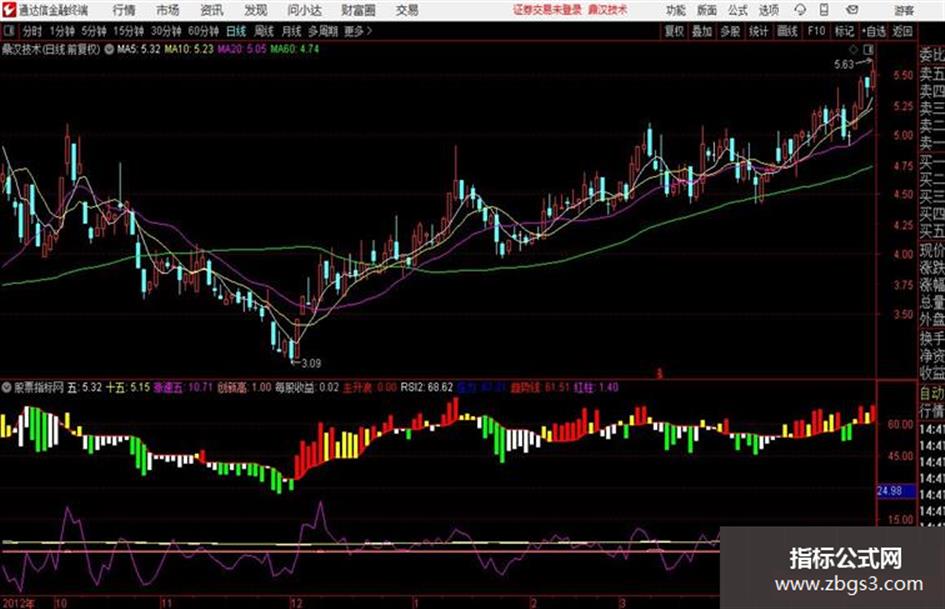Click the 5.63 high price marker
The width and height of the screenshot is (945, 609).
tap(844, 64)
